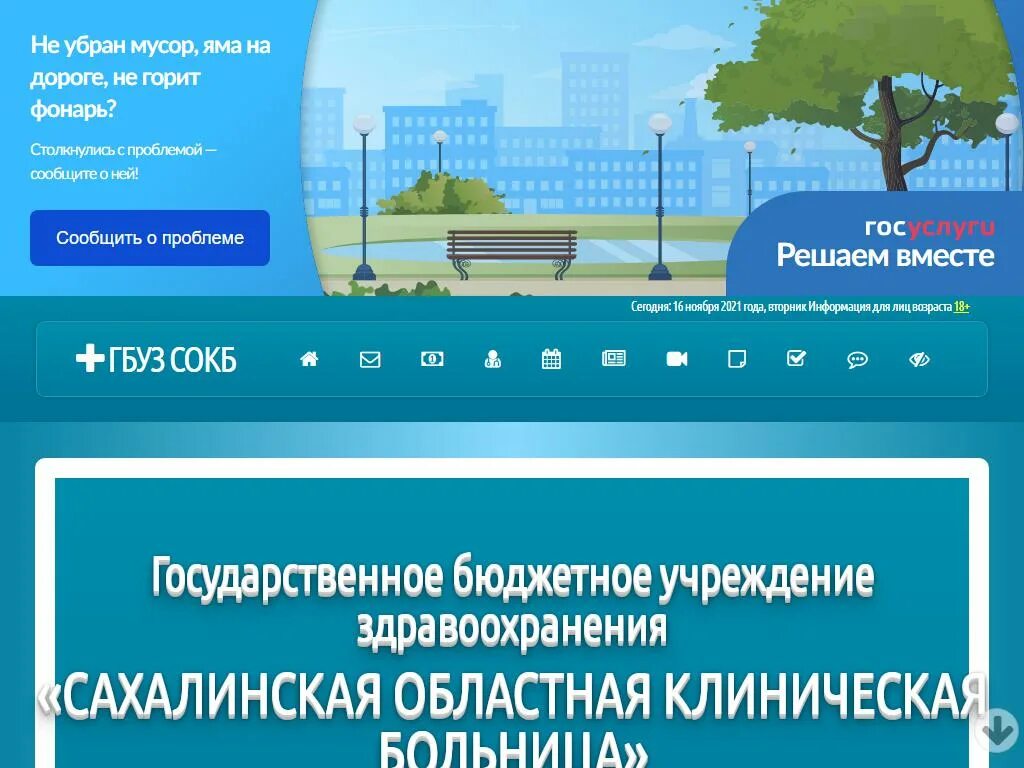
Task: Click 'Государственное бюджетное учреждение' heading text
Action: click(513, 576)
